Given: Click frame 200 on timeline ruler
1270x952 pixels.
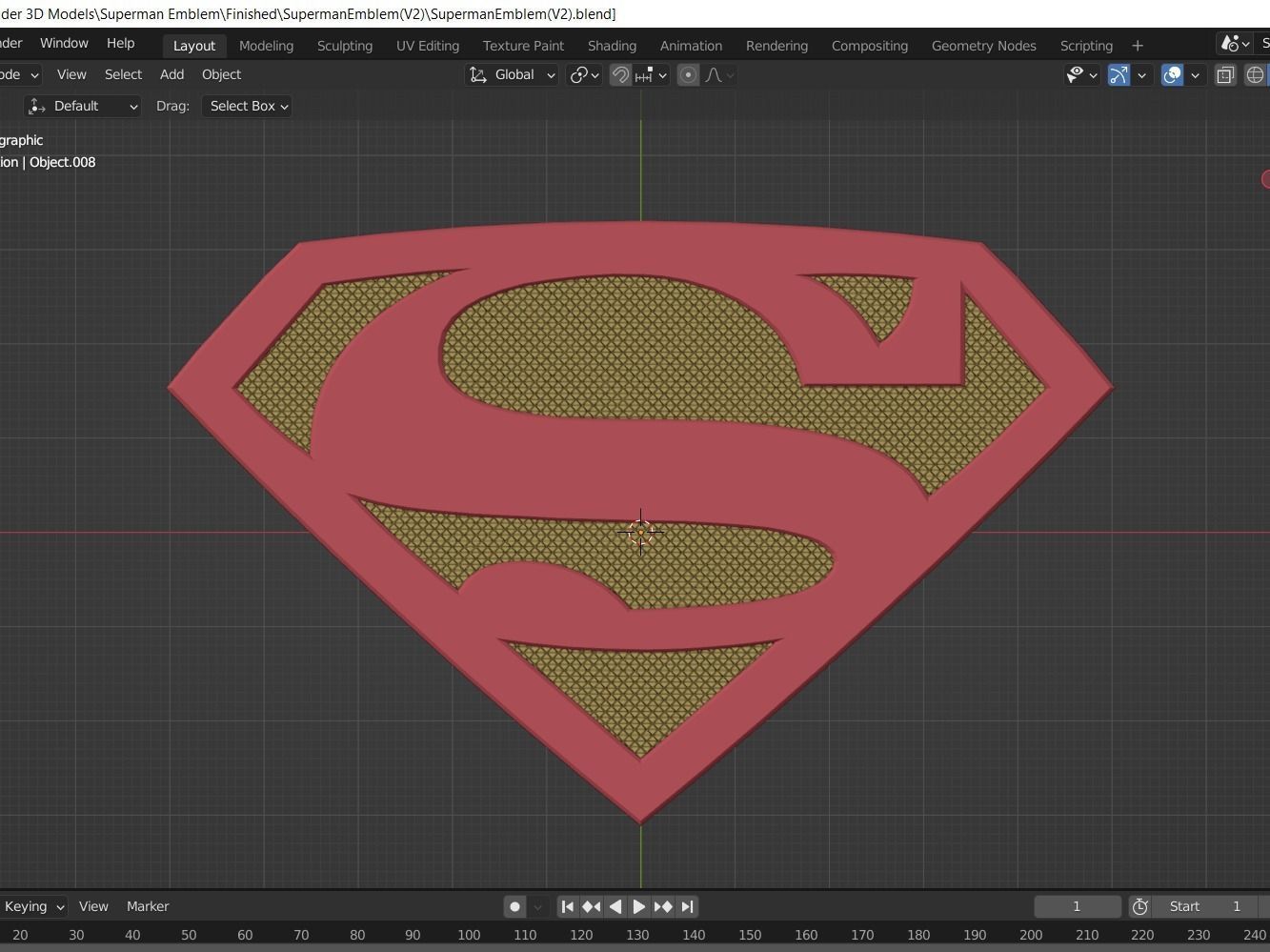Looking at the screenshot, I should coord(1031,935).
